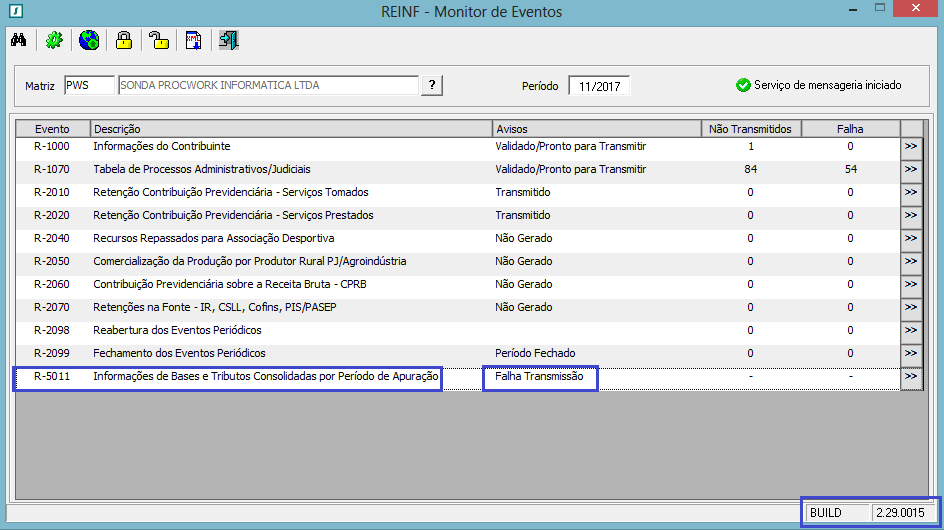
Task: Select the Falha Transmissão status cell
Action: 539,377
